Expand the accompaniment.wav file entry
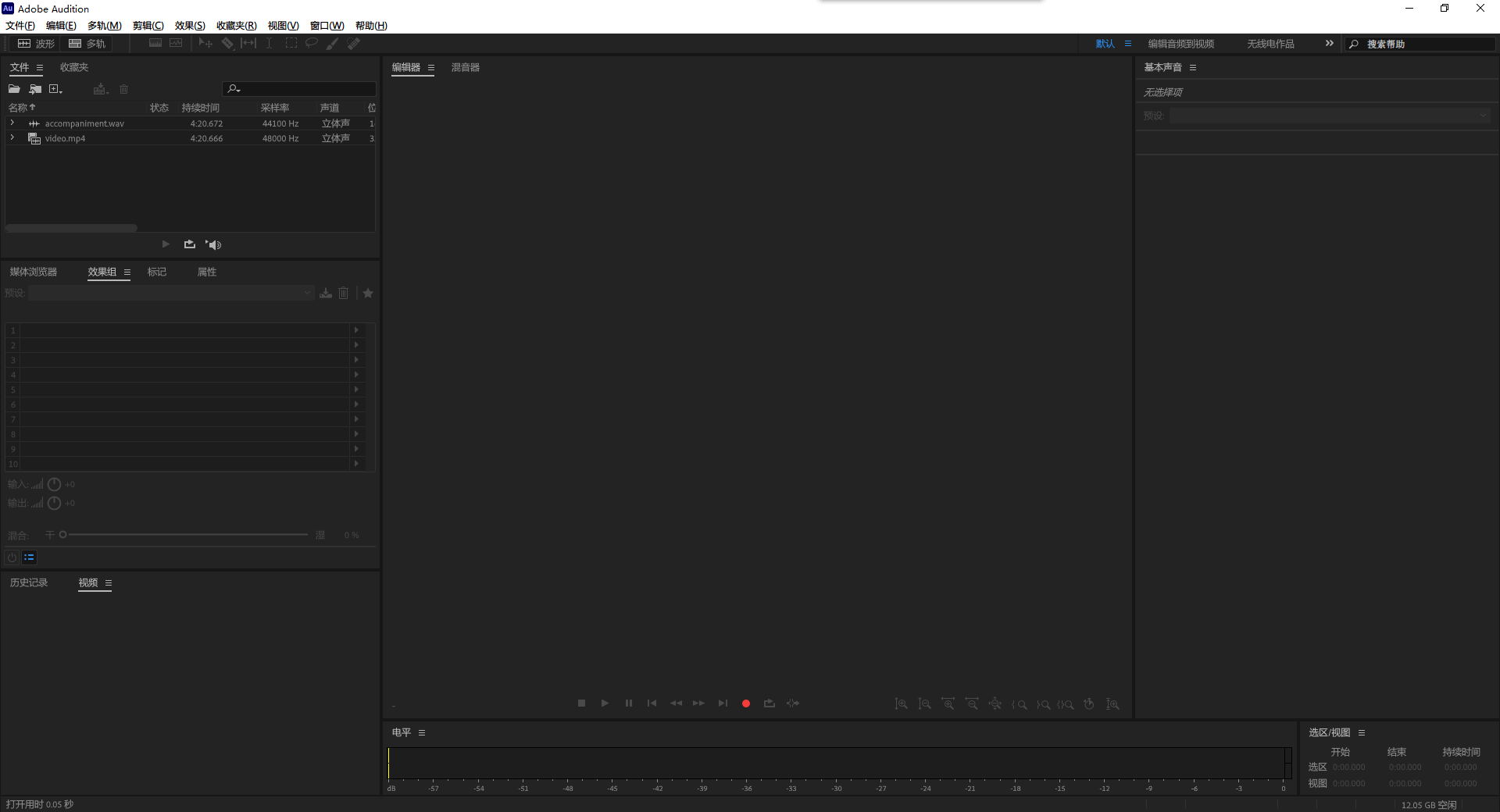Image resolution: width=1500 pixels, height=812 pixels. pyautogui.click(x=12, y=123)
